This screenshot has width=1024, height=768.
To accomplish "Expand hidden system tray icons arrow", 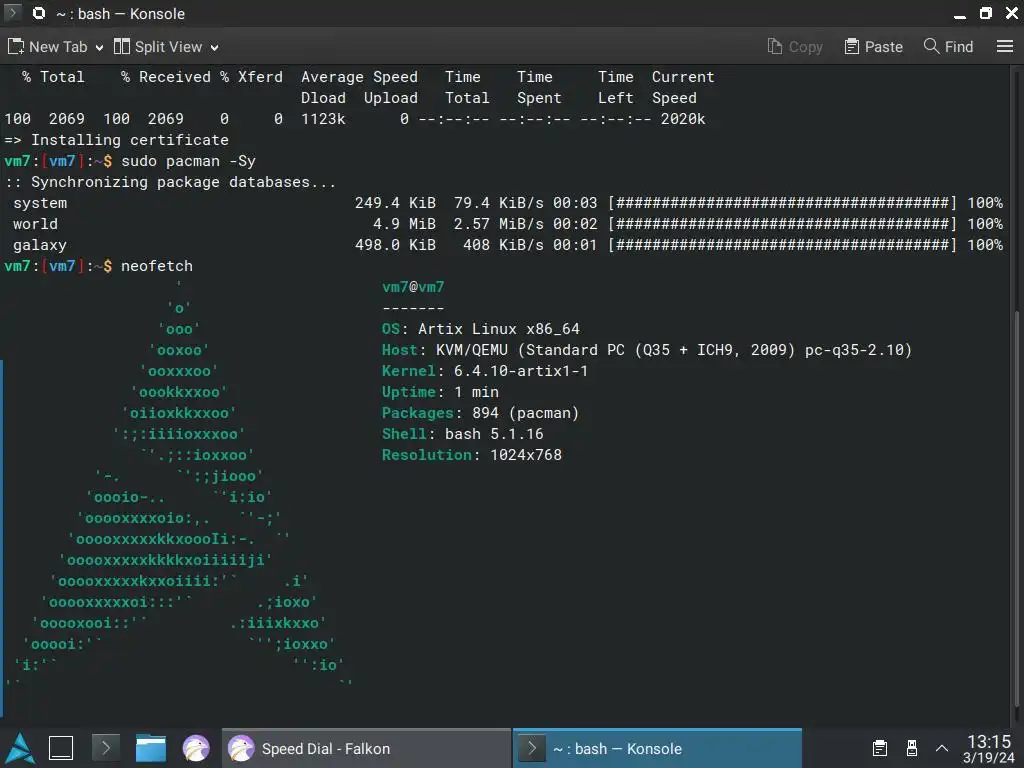I will click(942, 748).
